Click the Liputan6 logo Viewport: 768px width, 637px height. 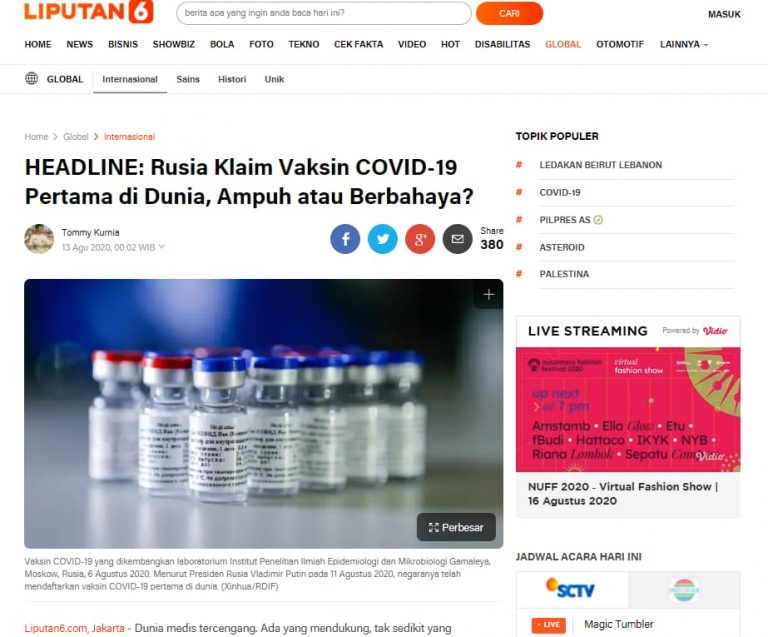coord(89,12)
